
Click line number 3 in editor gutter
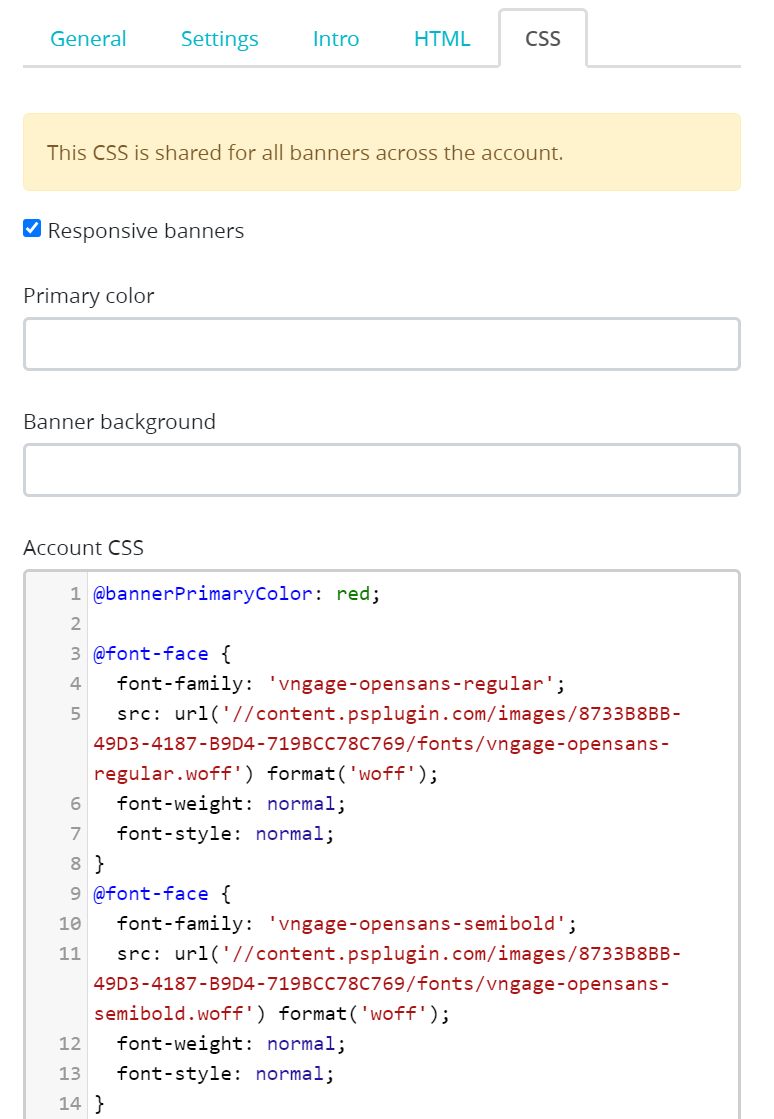click(x=75, y=654)
